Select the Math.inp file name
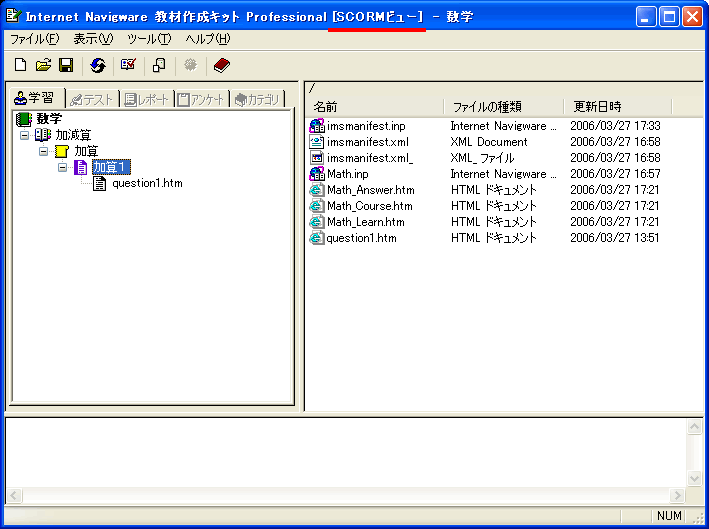 click(x=348, y=174)
